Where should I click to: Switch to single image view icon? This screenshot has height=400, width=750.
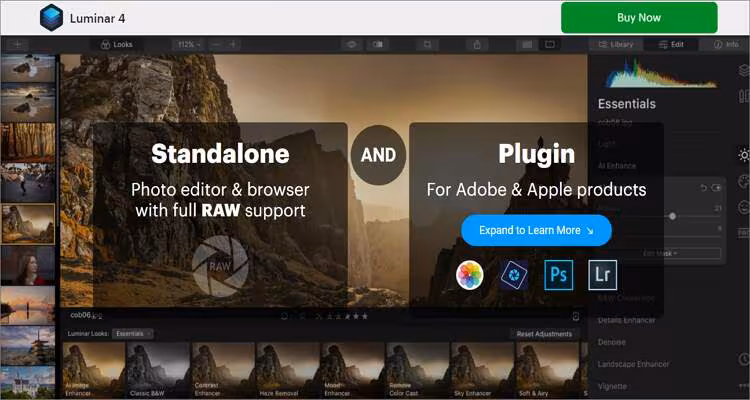[550, 44]
